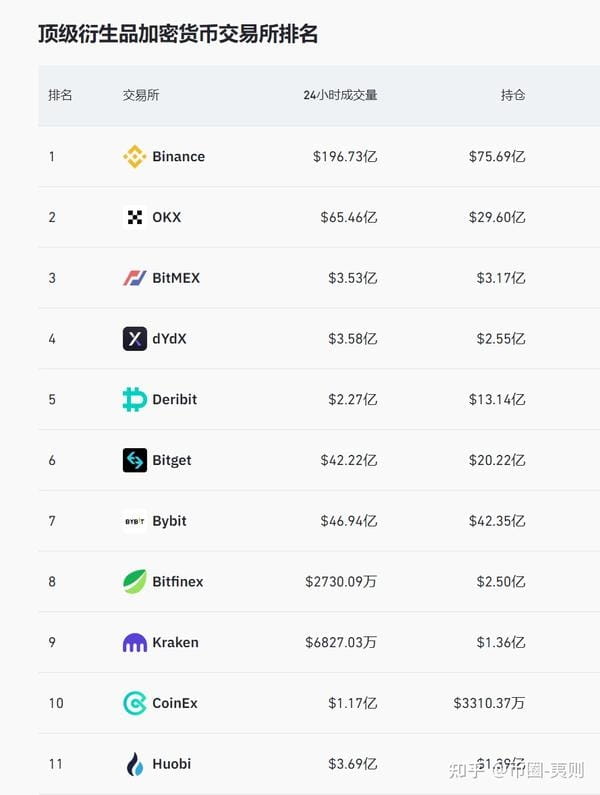Viewport: 600px width, 795px height.
Task: Click the Binance logo icon
Action: (x=134, y=156)
